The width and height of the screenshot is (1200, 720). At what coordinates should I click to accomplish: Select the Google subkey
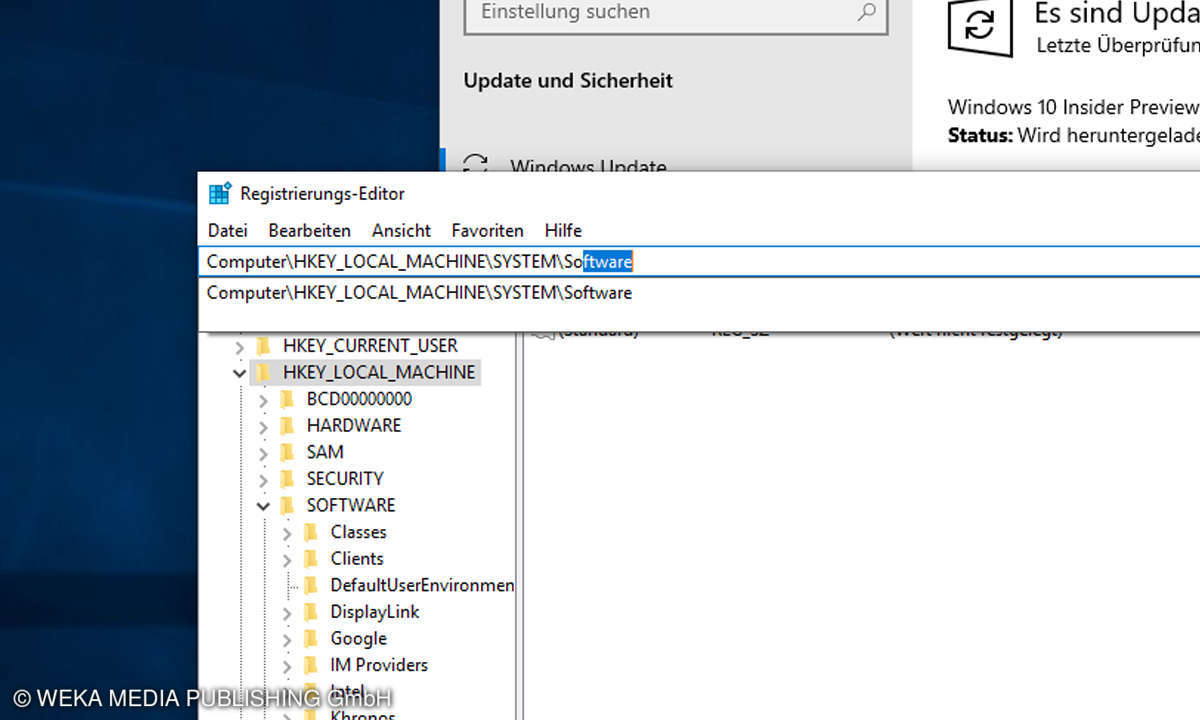(x=358, y=638)
